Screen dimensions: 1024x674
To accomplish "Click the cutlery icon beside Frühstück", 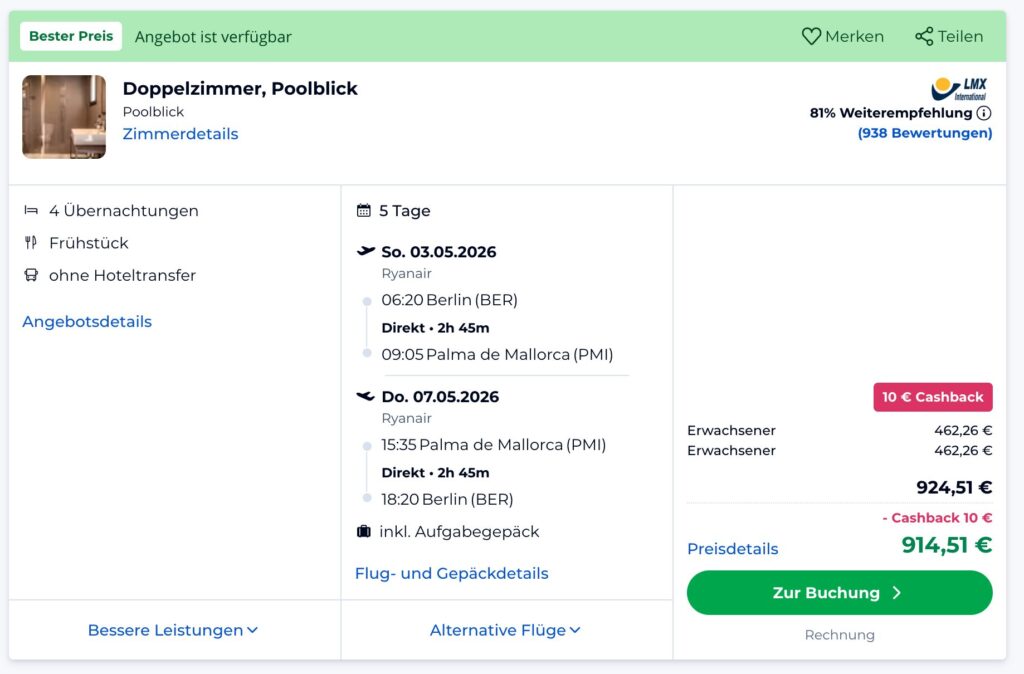I will [31, 243].
